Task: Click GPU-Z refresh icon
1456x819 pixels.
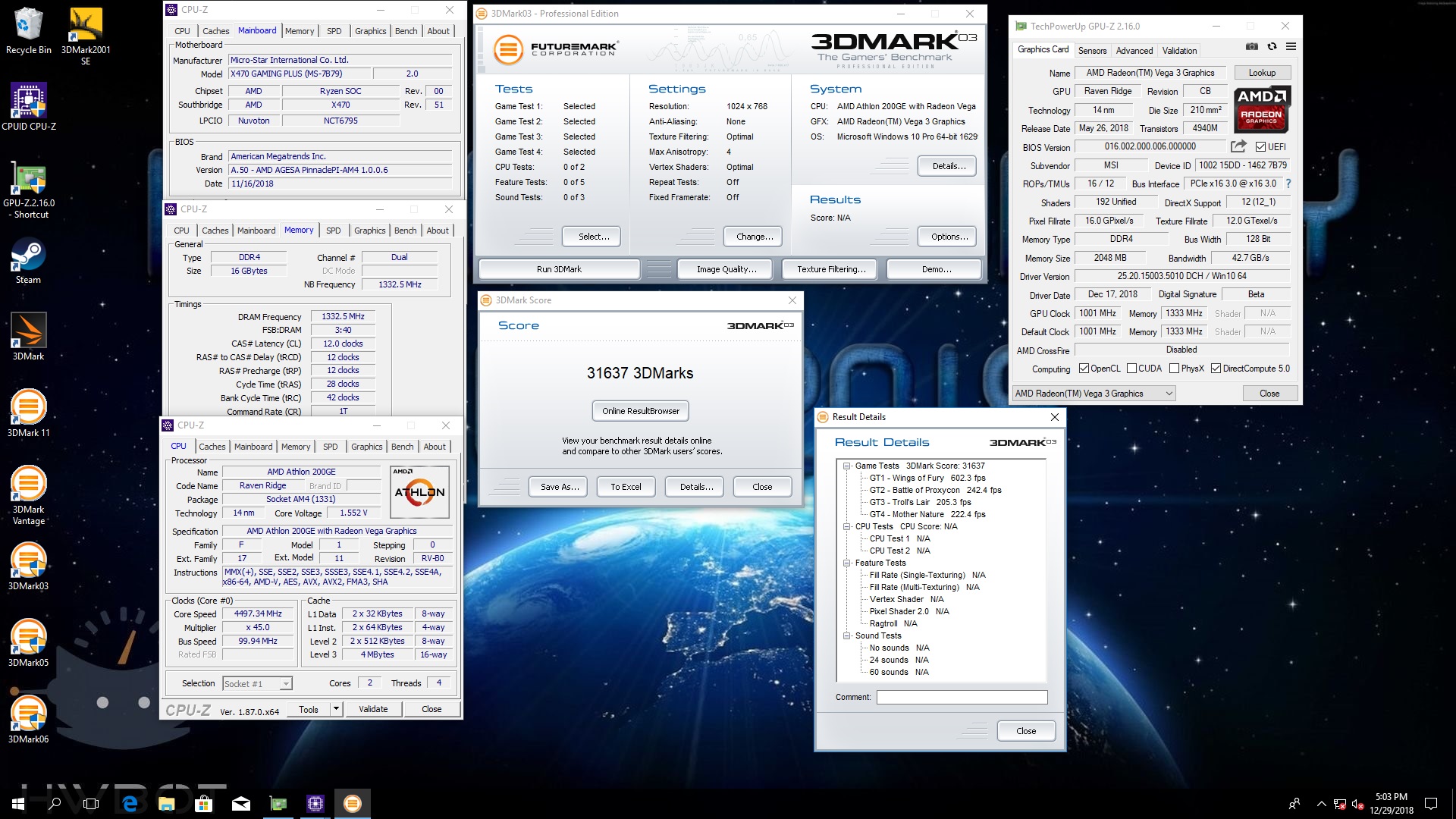Action: [1272, 47]
